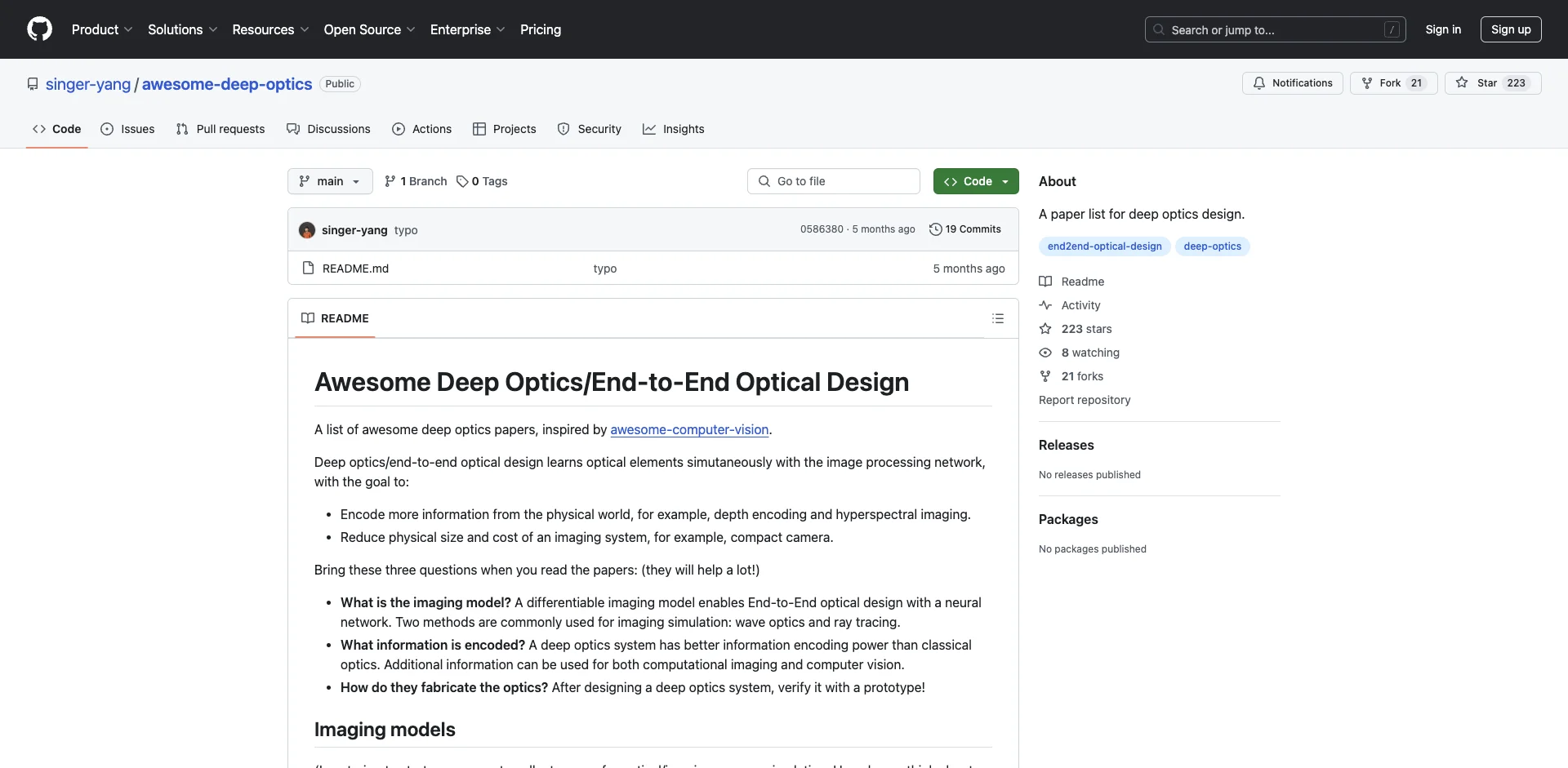Click Report repository link
Image resolution: width=1568 pixels, height=768 pixels.
pos(1085,400)
